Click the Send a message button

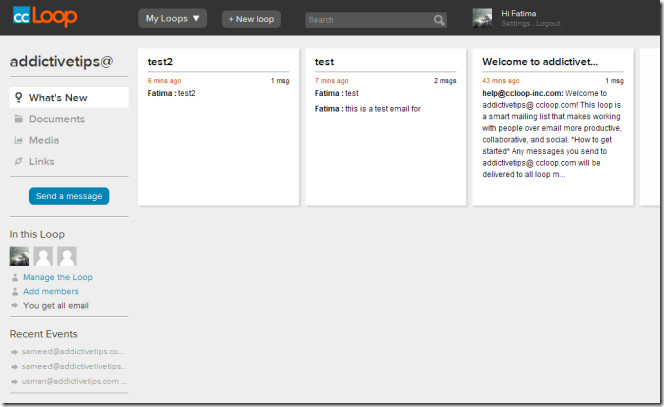[69, 196]
